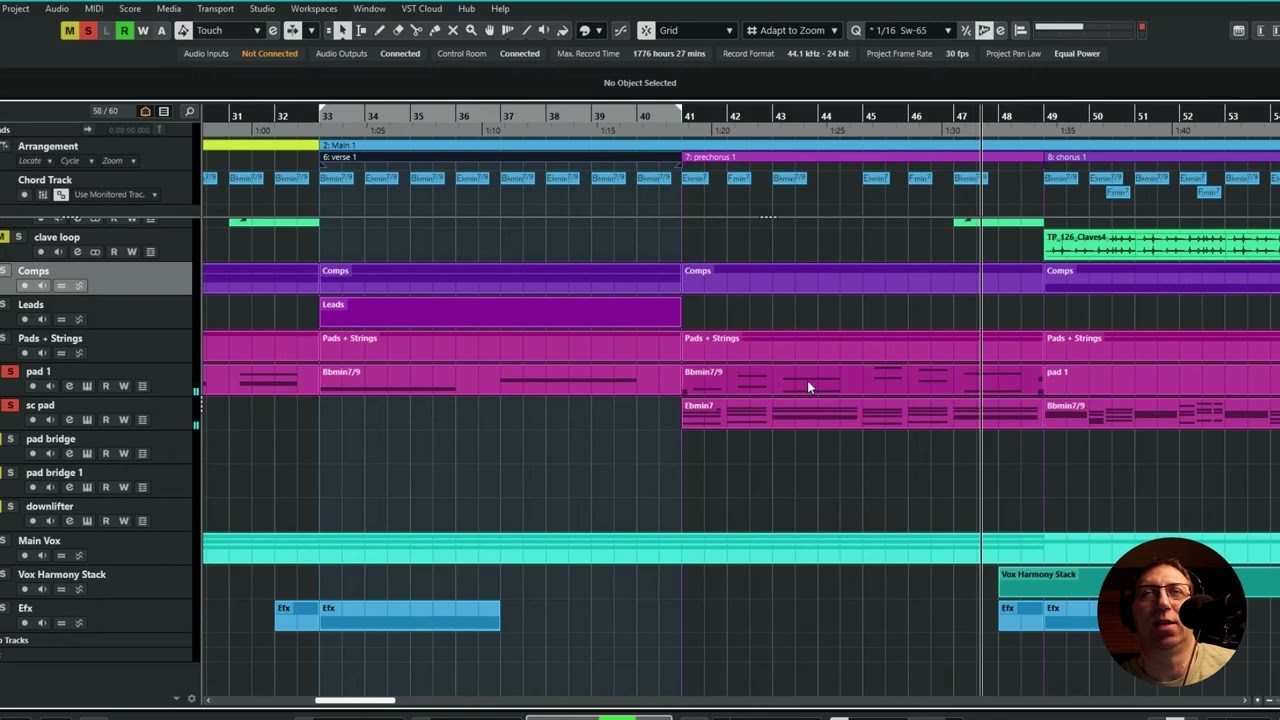Viewport: 1280px width, 720px height.
Task: Open the Studio menu
Action: coord(262,8)
